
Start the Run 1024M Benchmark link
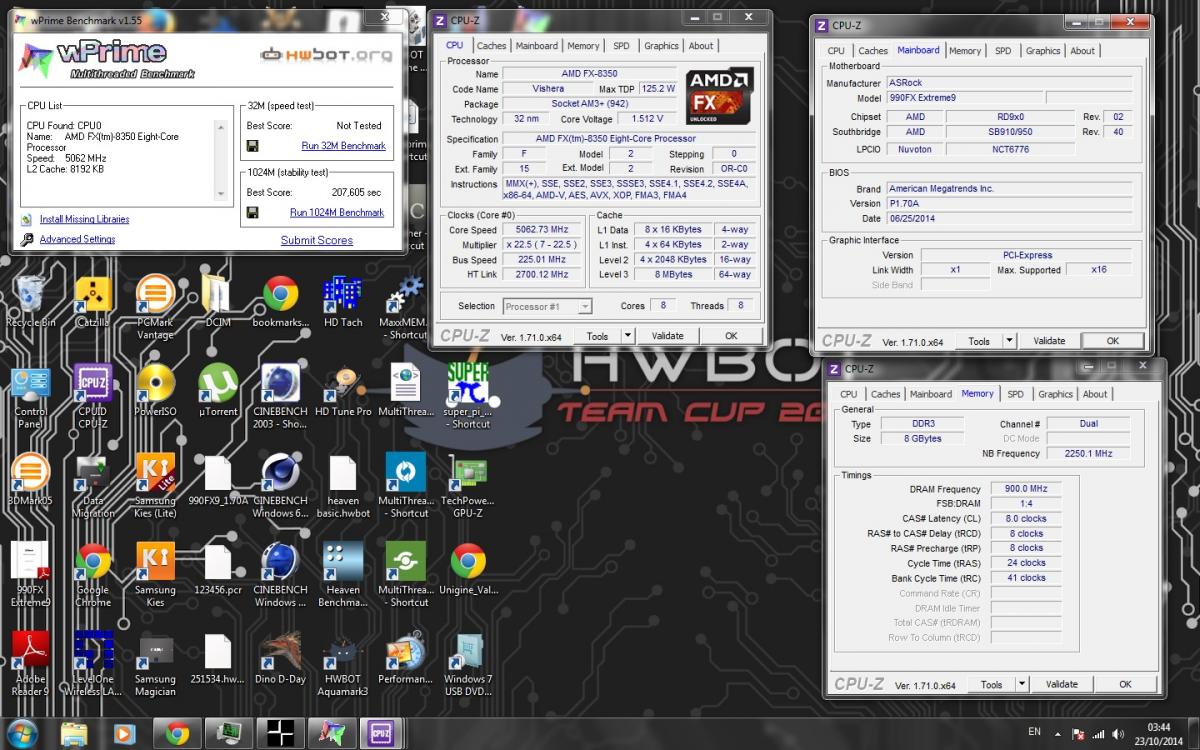337,213
